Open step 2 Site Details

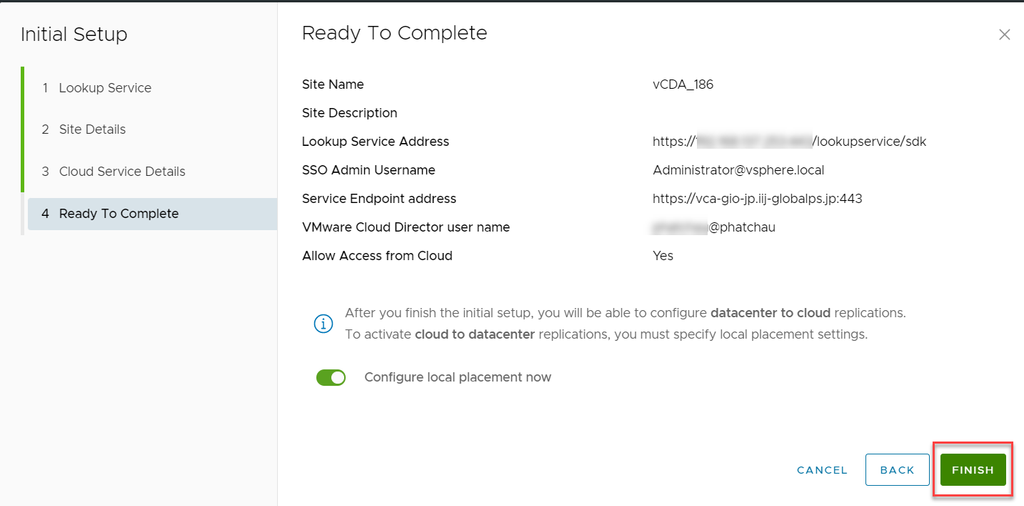(92, 130)
